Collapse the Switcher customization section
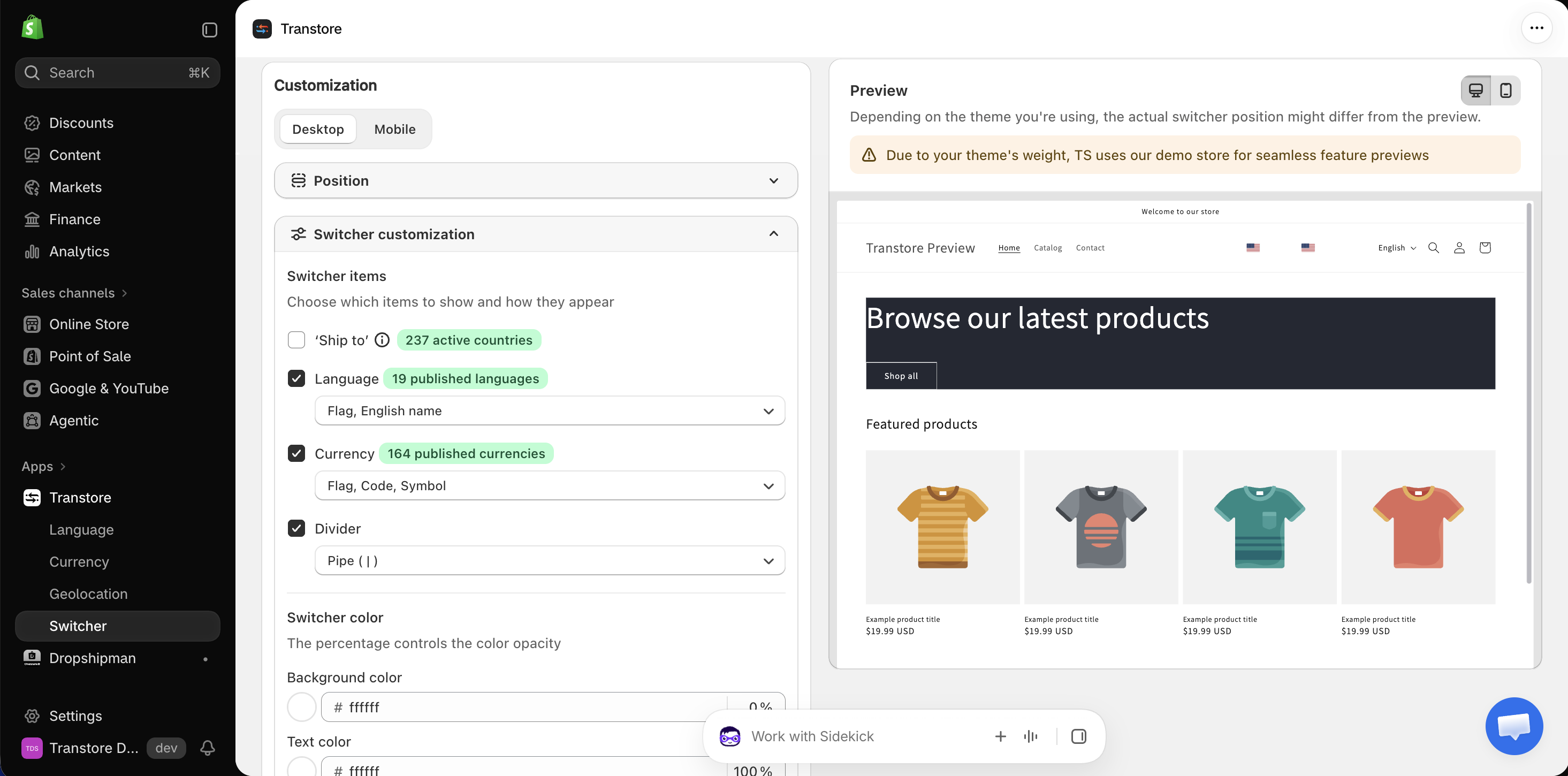The width and height of the screenshot is (1568, 776). (536, 234)
